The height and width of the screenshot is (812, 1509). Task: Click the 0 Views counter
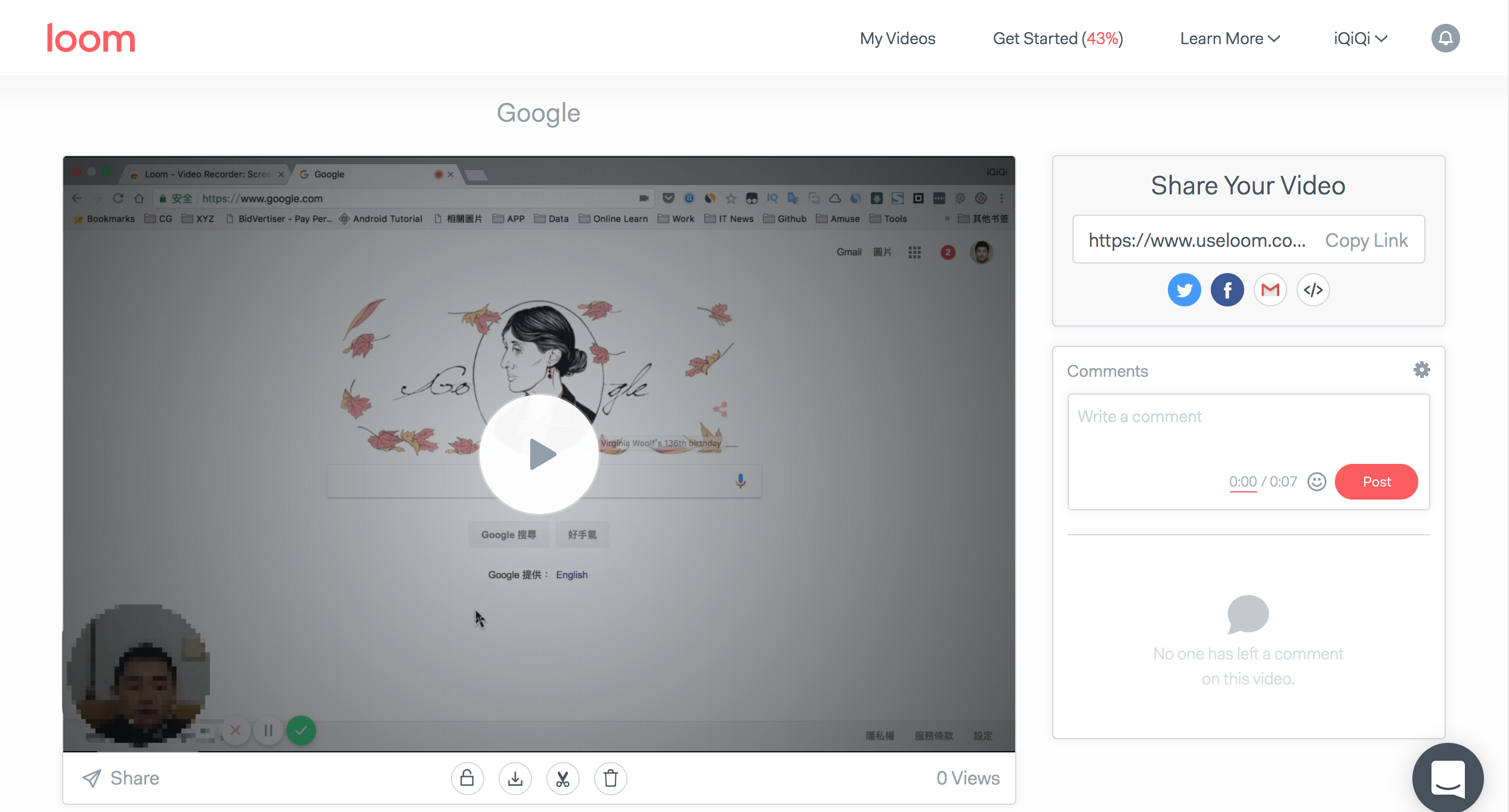[967, 778]
